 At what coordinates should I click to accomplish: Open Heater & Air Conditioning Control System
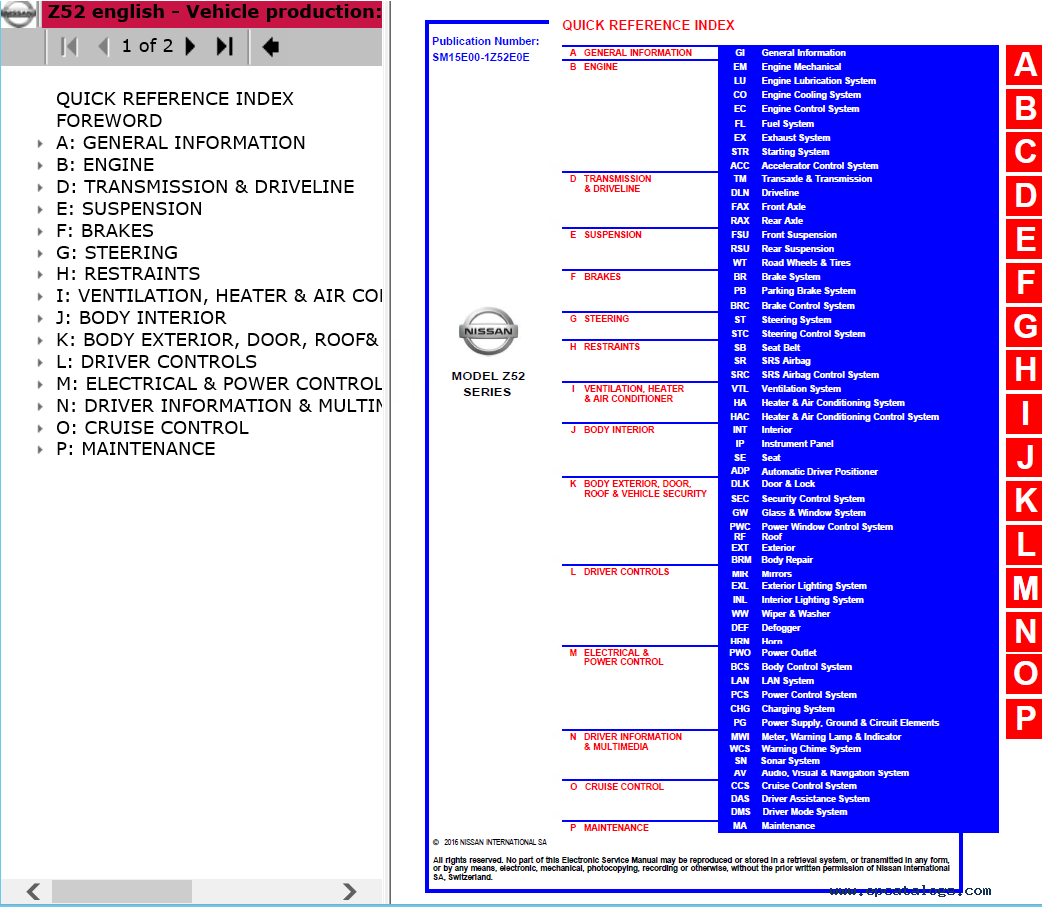(x=850, y=417)
